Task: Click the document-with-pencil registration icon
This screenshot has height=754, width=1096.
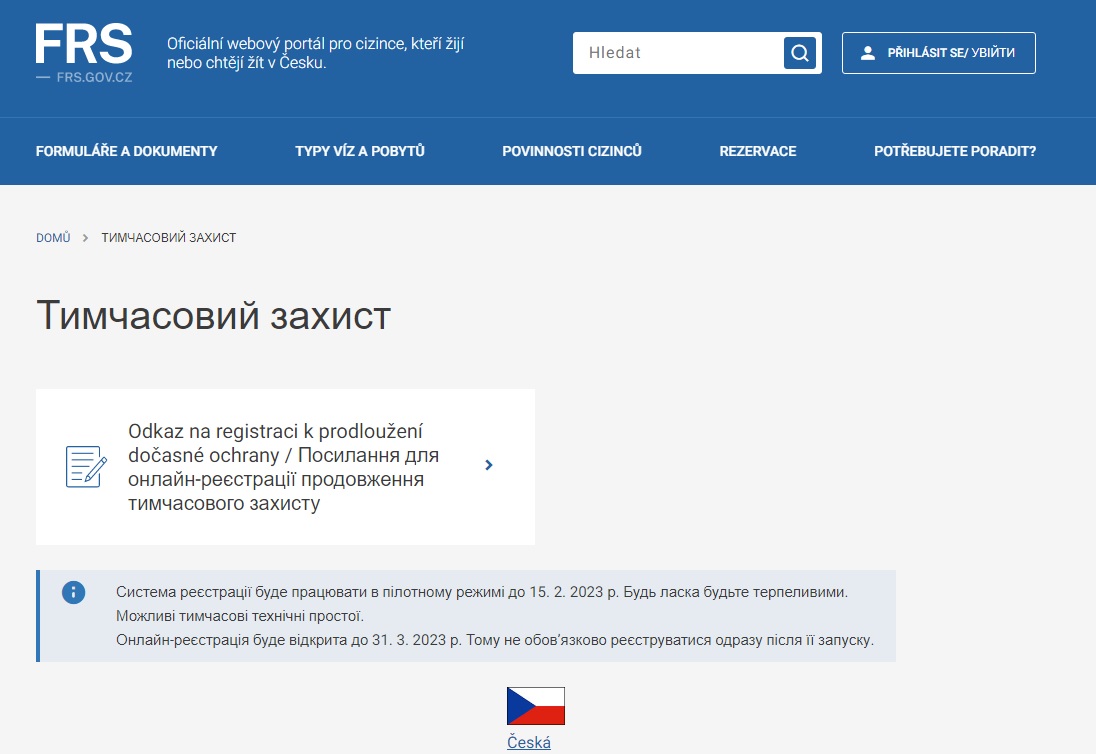Action: coord(86,466)
